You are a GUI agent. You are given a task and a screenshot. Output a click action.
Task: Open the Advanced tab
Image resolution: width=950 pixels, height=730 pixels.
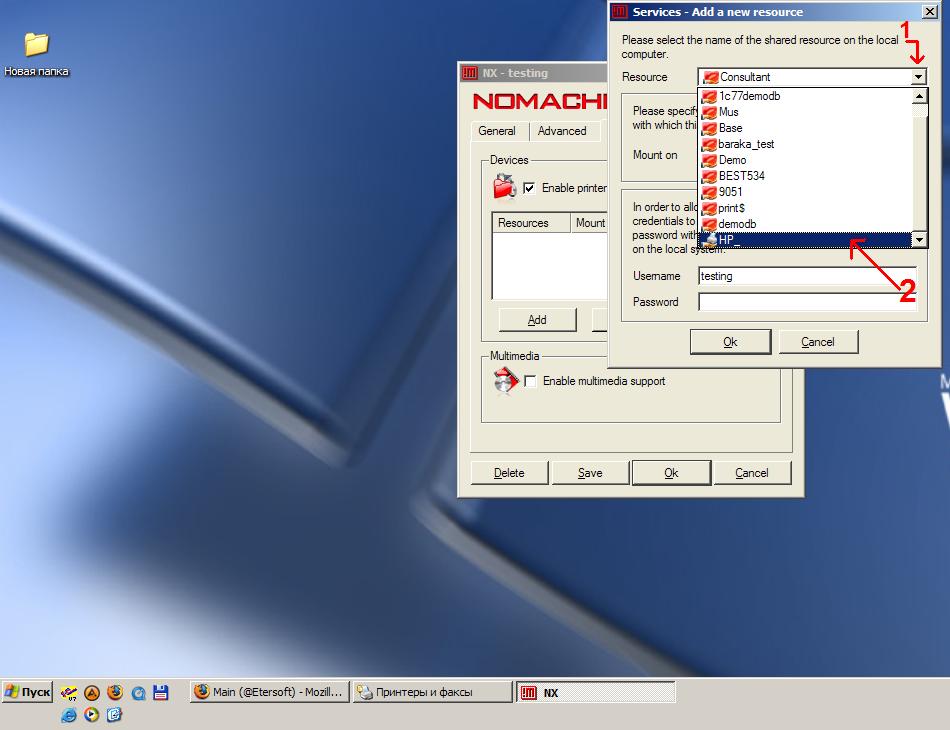[x=562, y=131]
